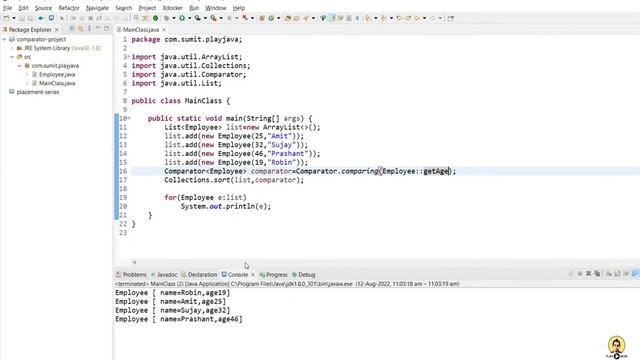The width and height of the screenshot is (640, 360).
Task: Open the Window menu
Action: pos(216,8)
